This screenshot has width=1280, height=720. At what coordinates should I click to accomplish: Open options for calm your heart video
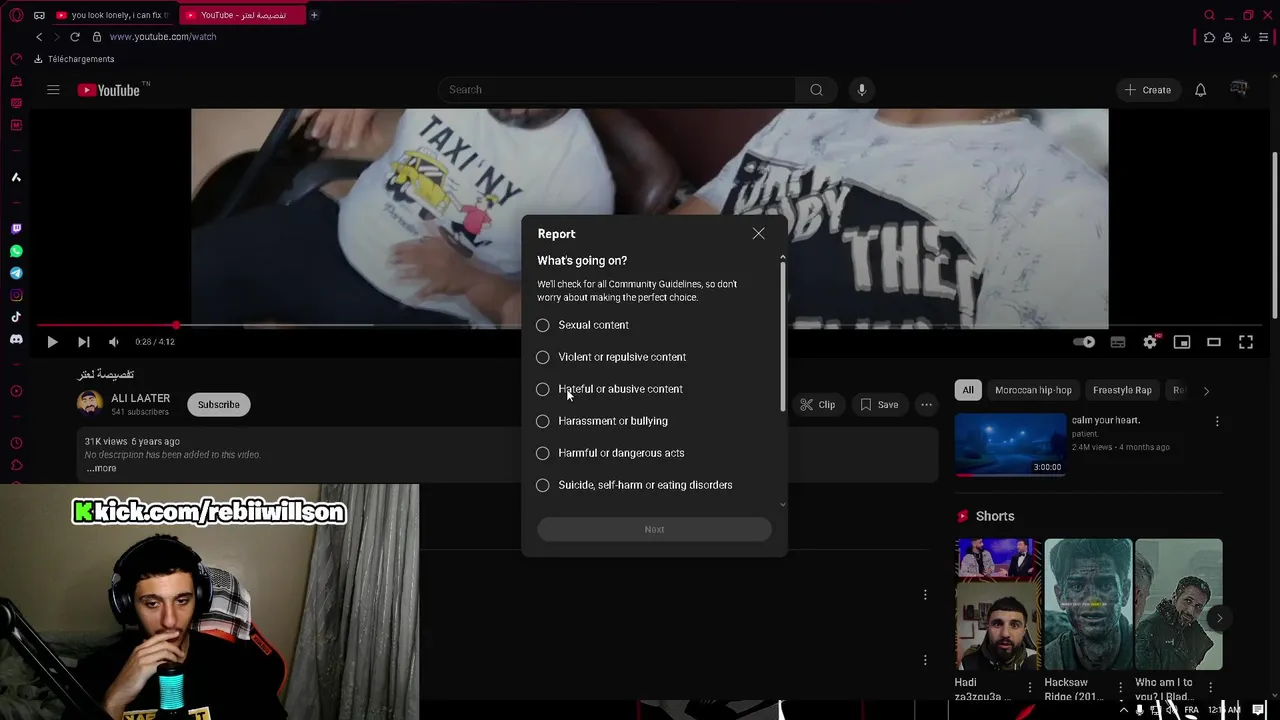pos(1217,422)
